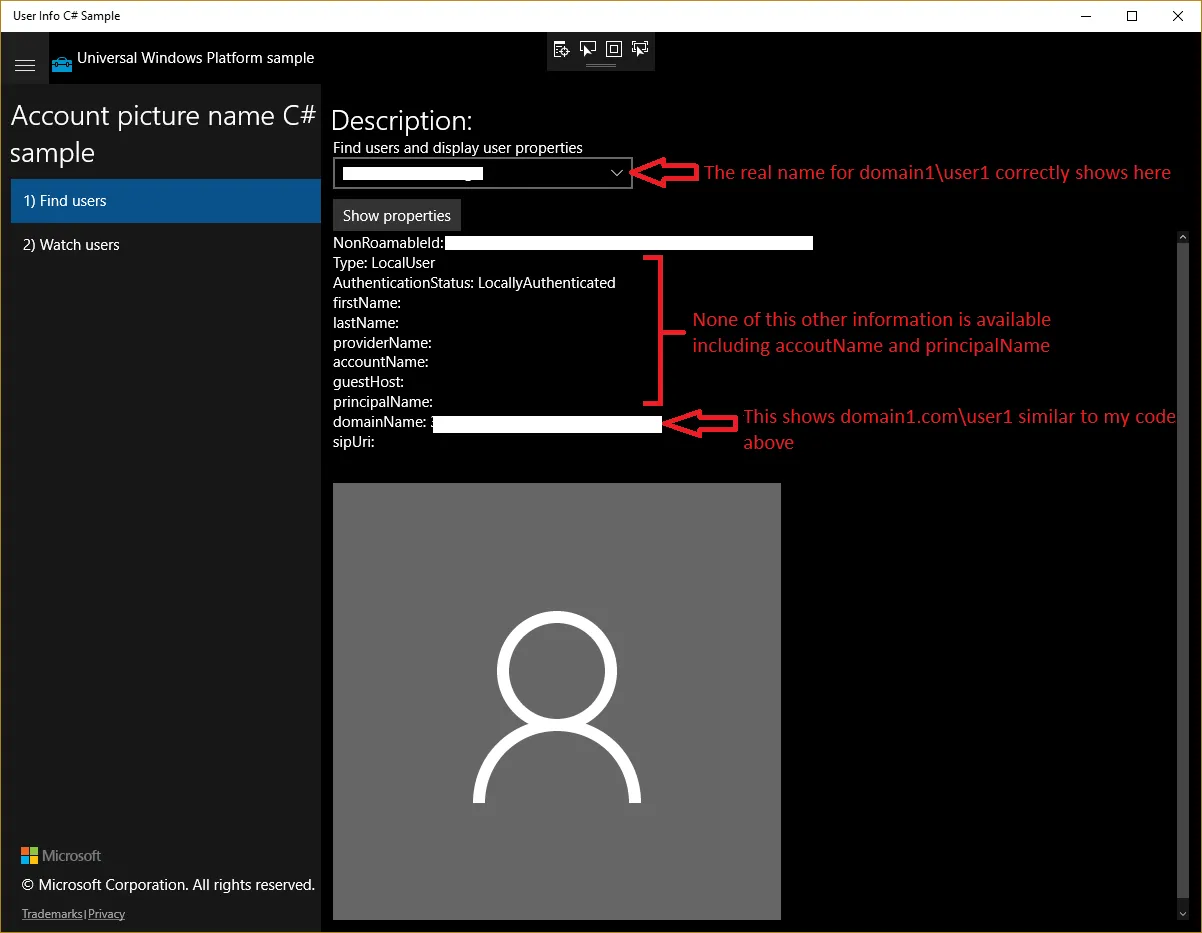Click the scrollbar down arrow
This screenshot has width=1202, height=933.
(x=1183, y=913)
